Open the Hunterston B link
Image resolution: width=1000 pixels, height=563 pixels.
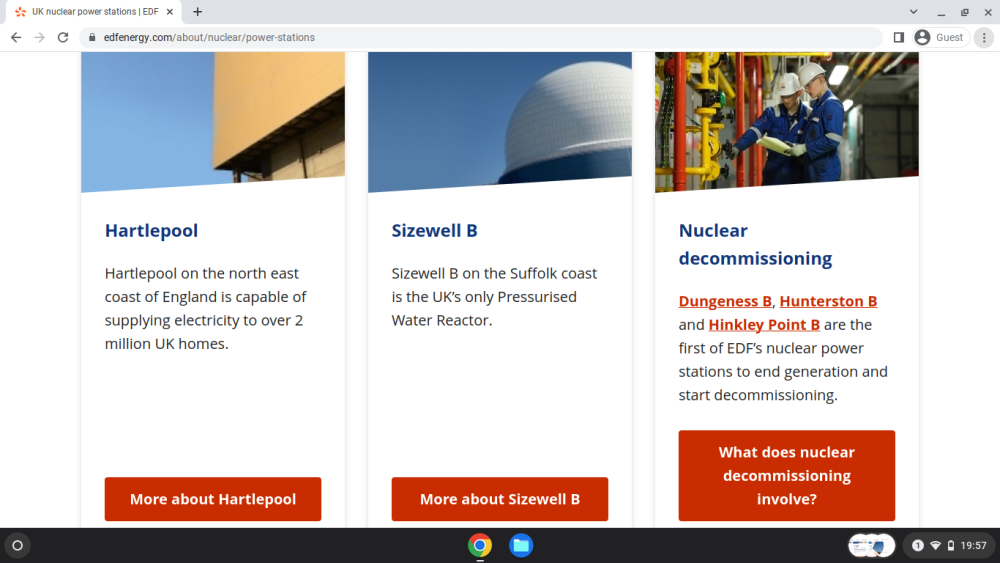click(828, 301)
